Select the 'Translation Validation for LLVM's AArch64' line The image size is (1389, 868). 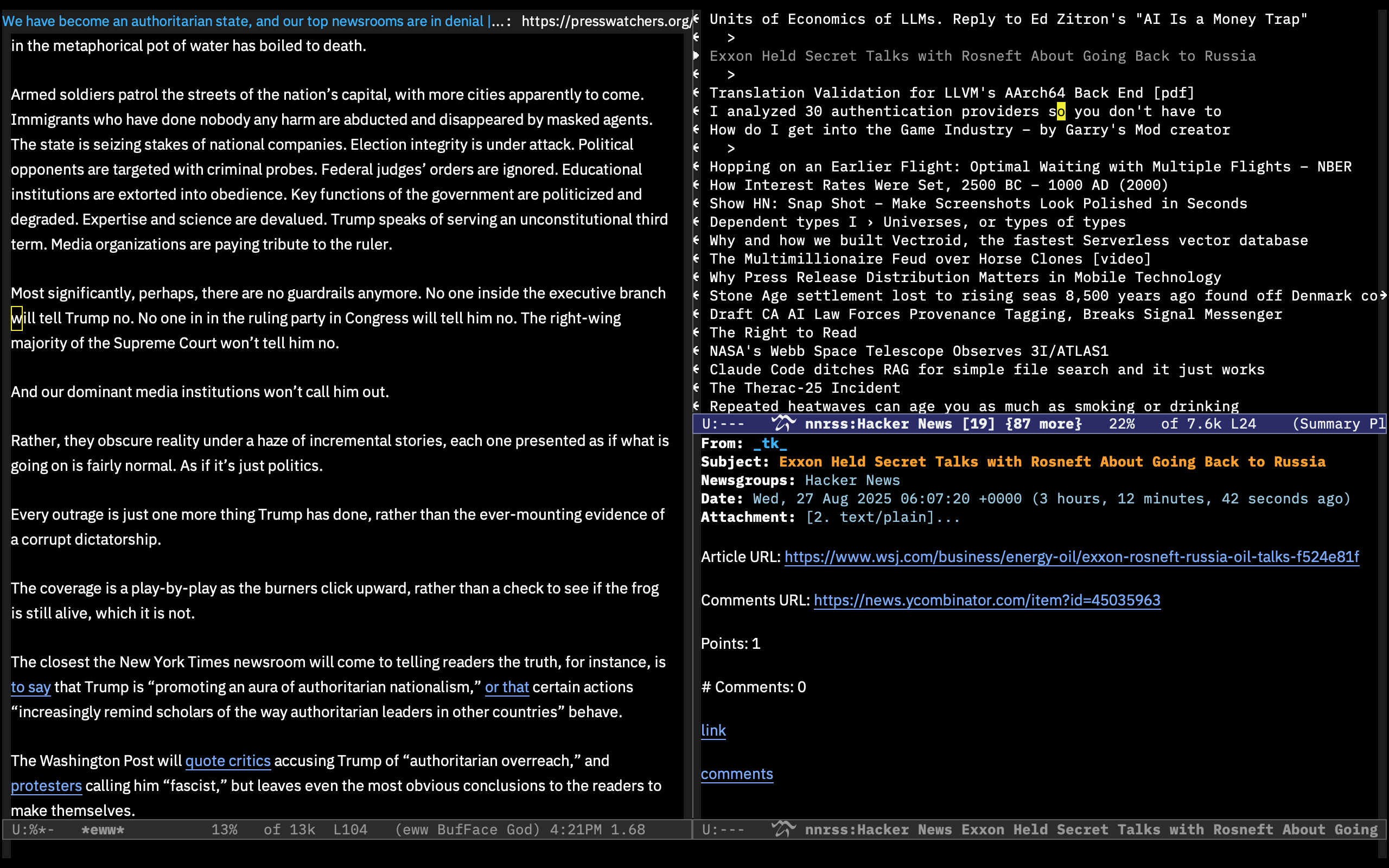tap(952, 92)
